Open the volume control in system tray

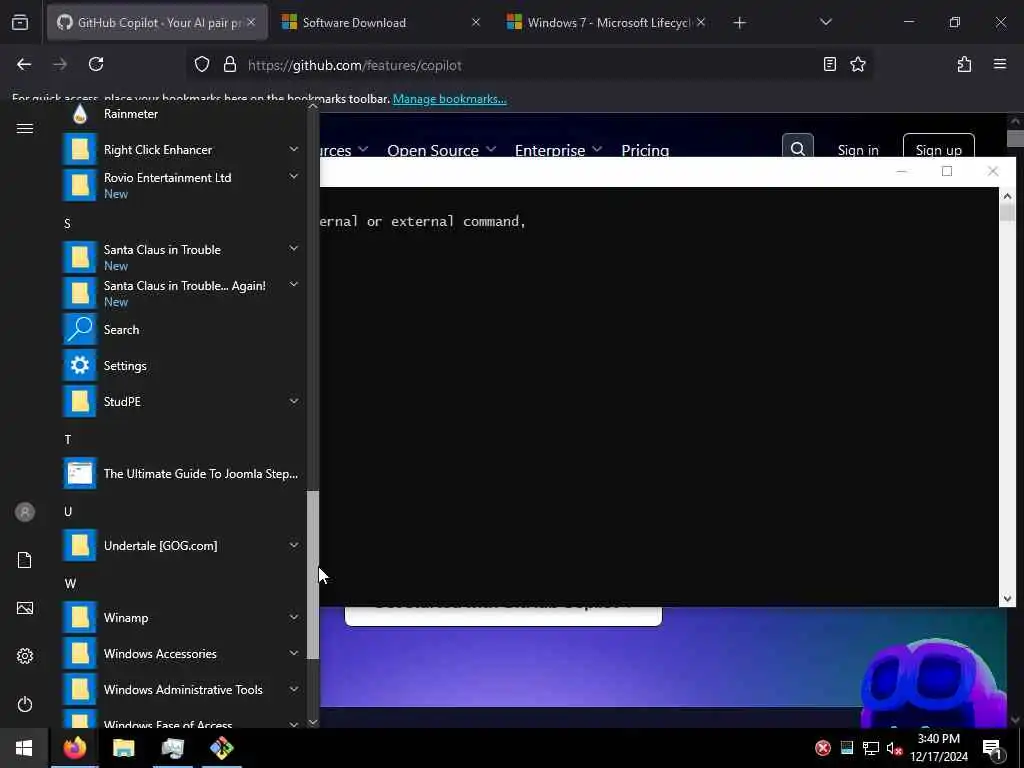893,748
